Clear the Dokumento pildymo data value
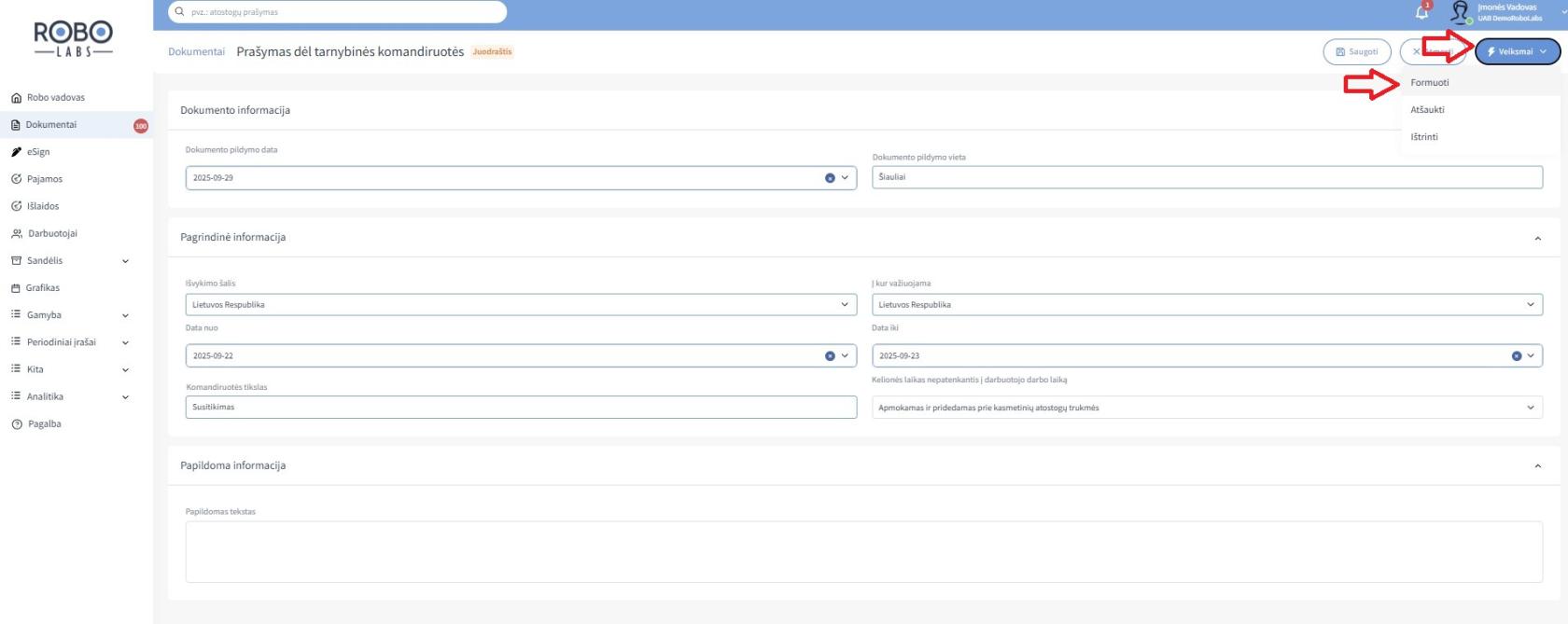Viewport: 1568px width, 624px height. pos(830,177)
